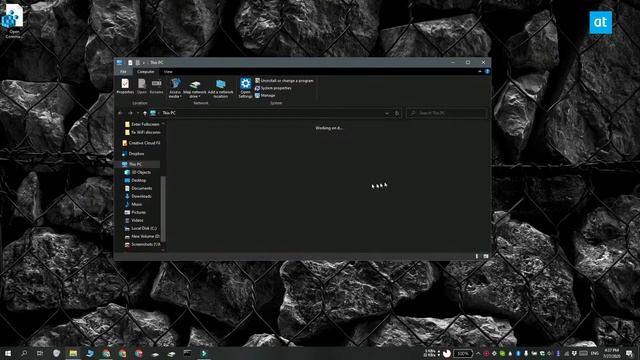Click the File Explorer taskbar icon
Screen dimensions: 640x360
click(73, 353)
